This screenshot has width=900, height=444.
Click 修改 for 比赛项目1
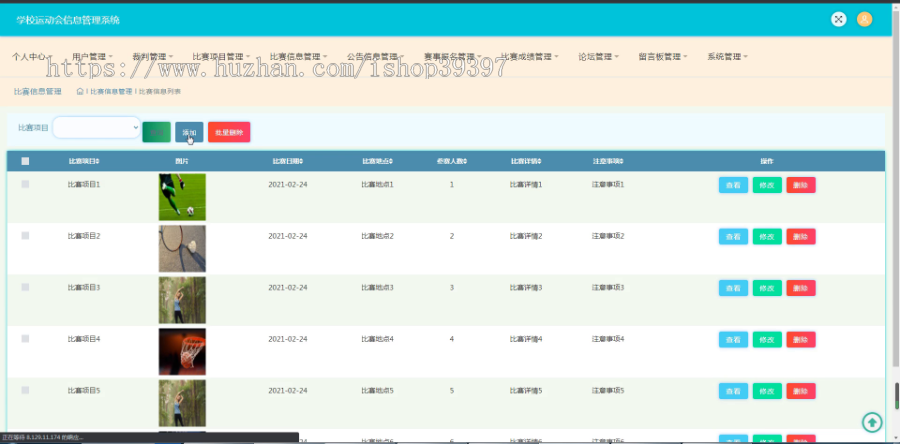767,185
